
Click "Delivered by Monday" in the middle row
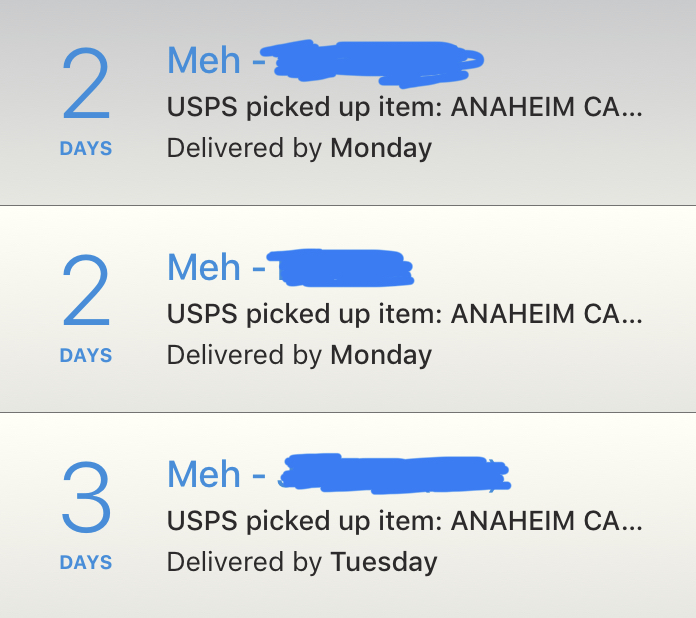(x=299, y=355)
